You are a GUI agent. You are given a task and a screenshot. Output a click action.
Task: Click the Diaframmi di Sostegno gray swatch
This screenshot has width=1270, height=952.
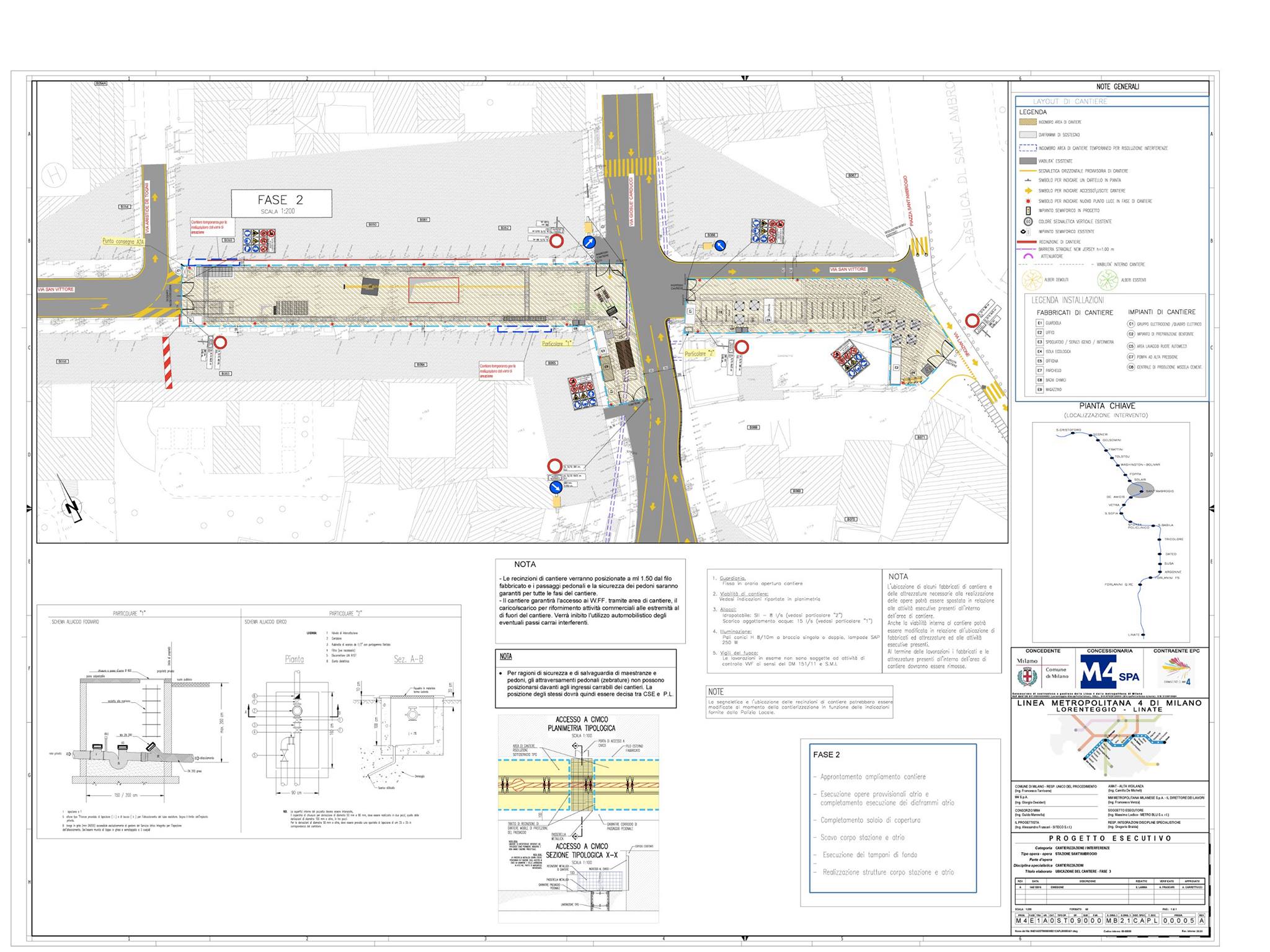click(x=1028, y=134)
